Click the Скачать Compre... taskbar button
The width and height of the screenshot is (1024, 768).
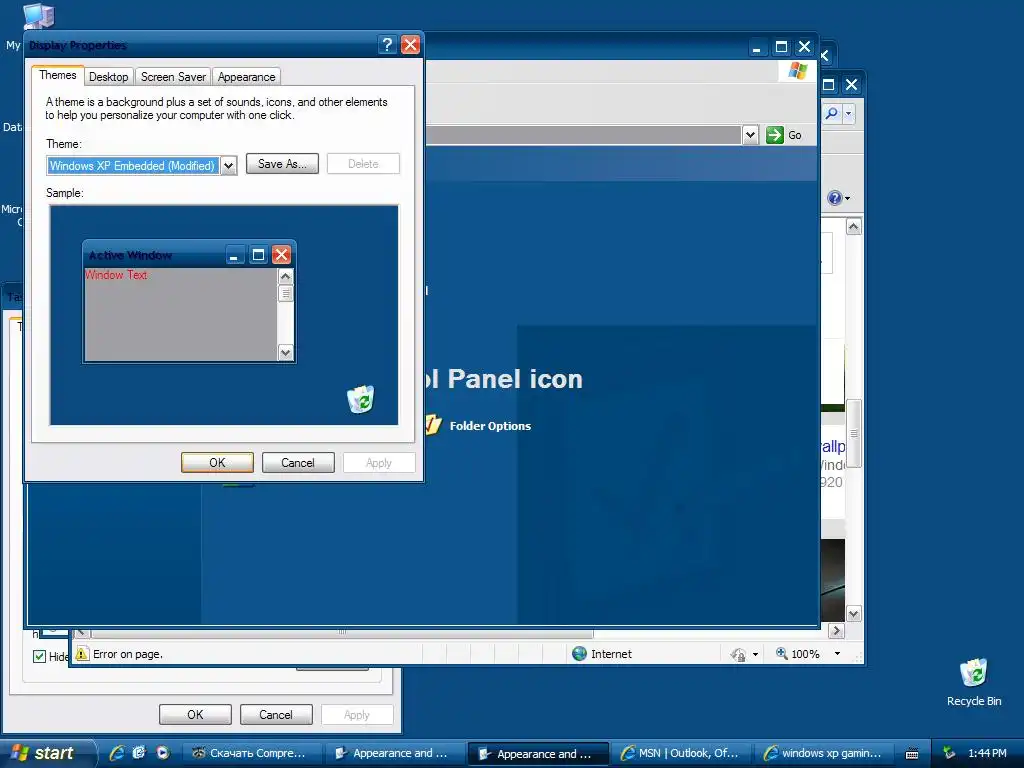tap(251, 753)
